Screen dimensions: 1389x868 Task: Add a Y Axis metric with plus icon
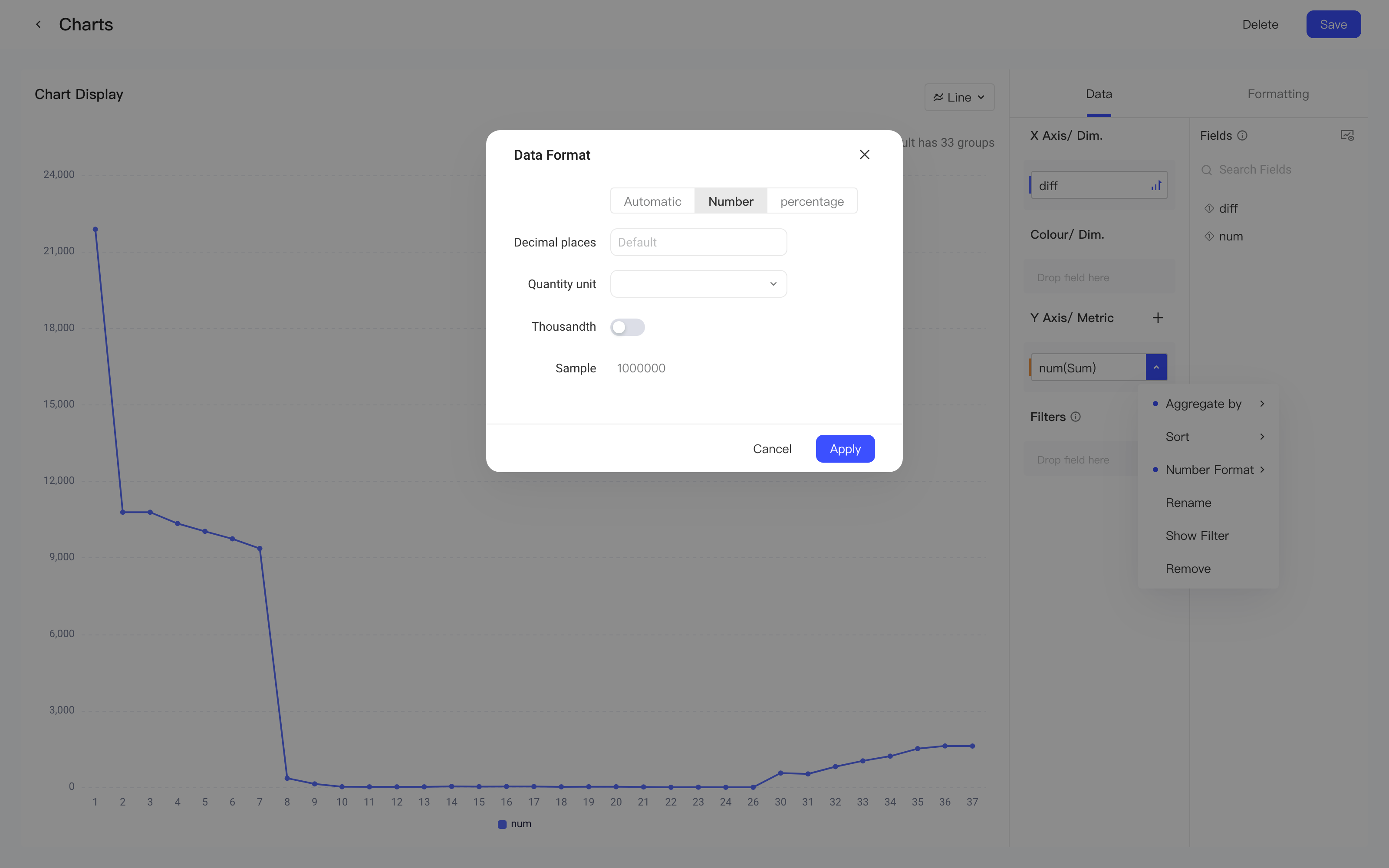click(1158, 317)
